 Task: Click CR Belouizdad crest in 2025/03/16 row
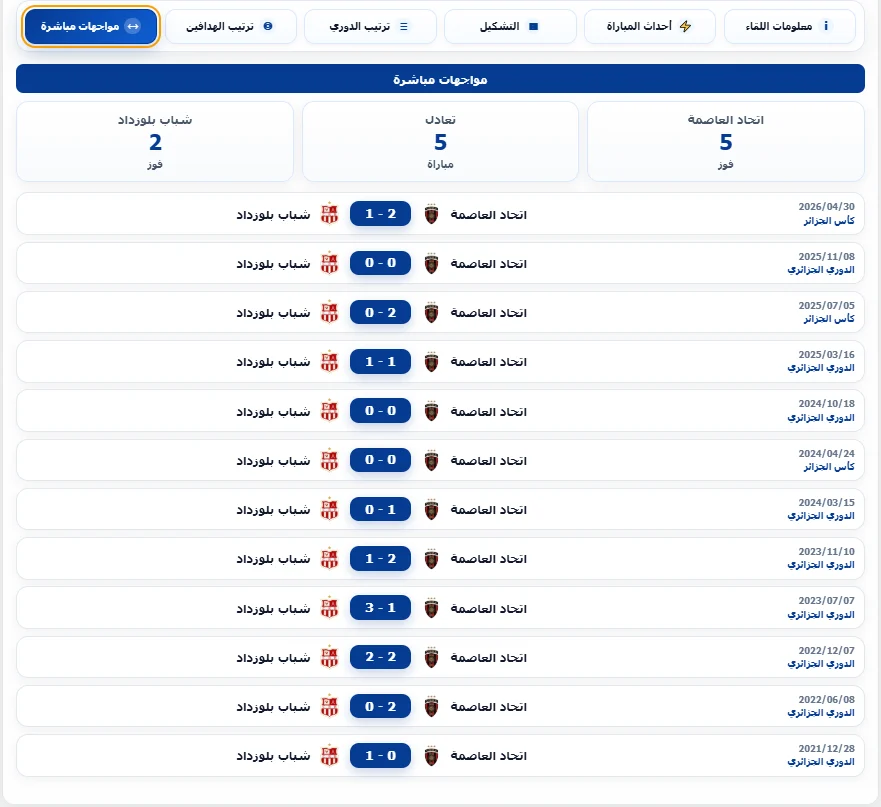point(329,362)
